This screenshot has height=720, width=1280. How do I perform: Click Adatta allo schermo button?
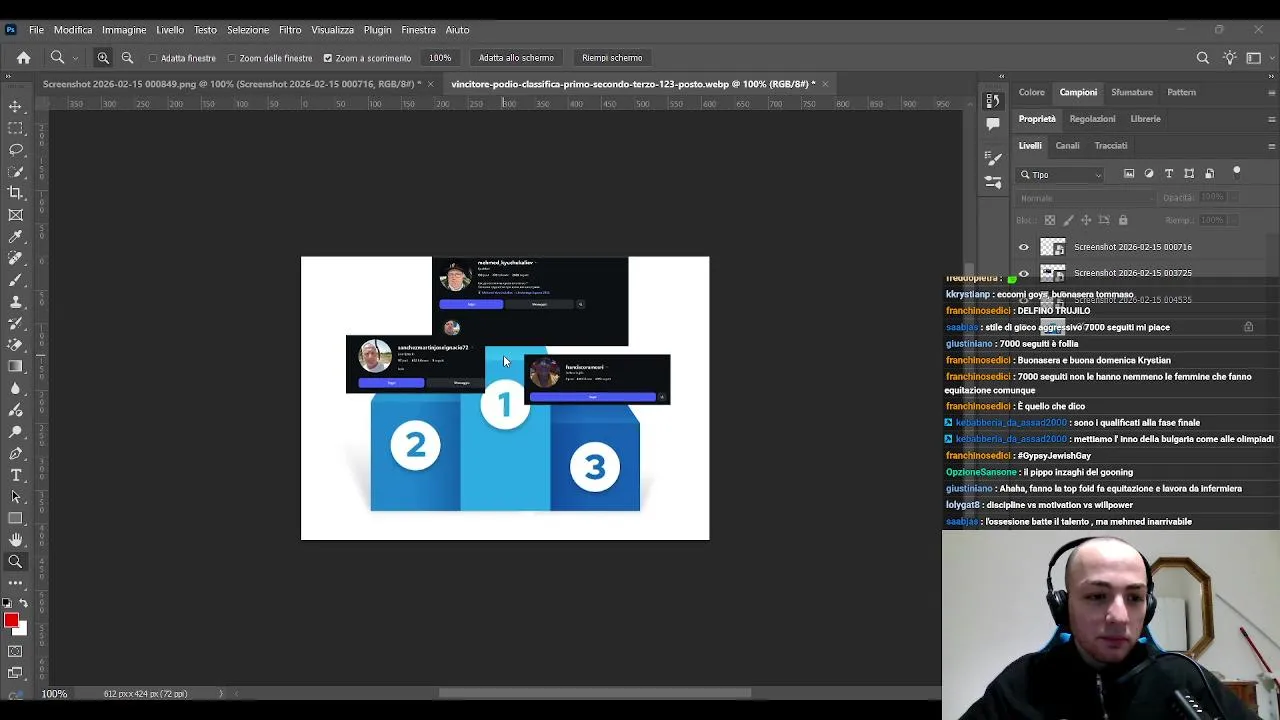click(516, 58)
